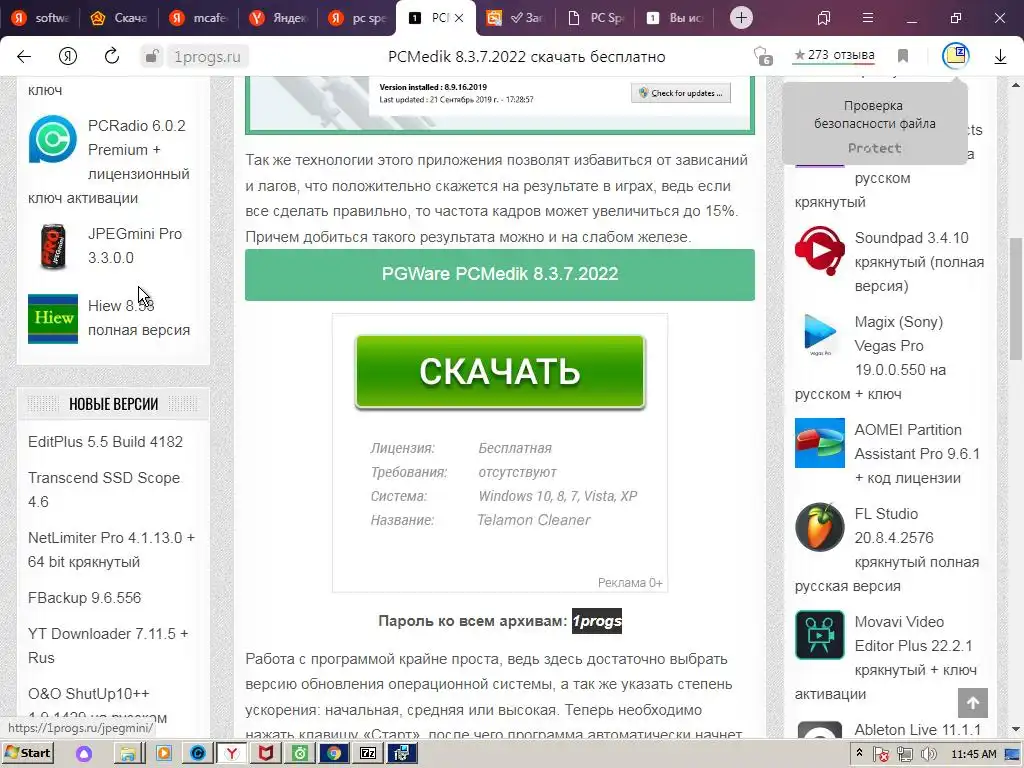Open the tracker blocking shield icon
The image size is (1024, 768).
pos(762,56)
